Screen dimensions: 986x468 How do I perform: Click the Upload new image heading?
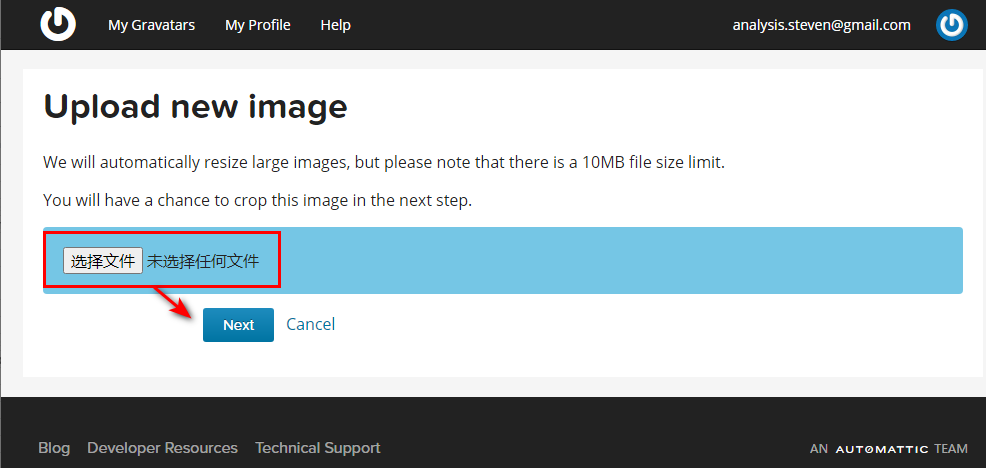point(195,106)
